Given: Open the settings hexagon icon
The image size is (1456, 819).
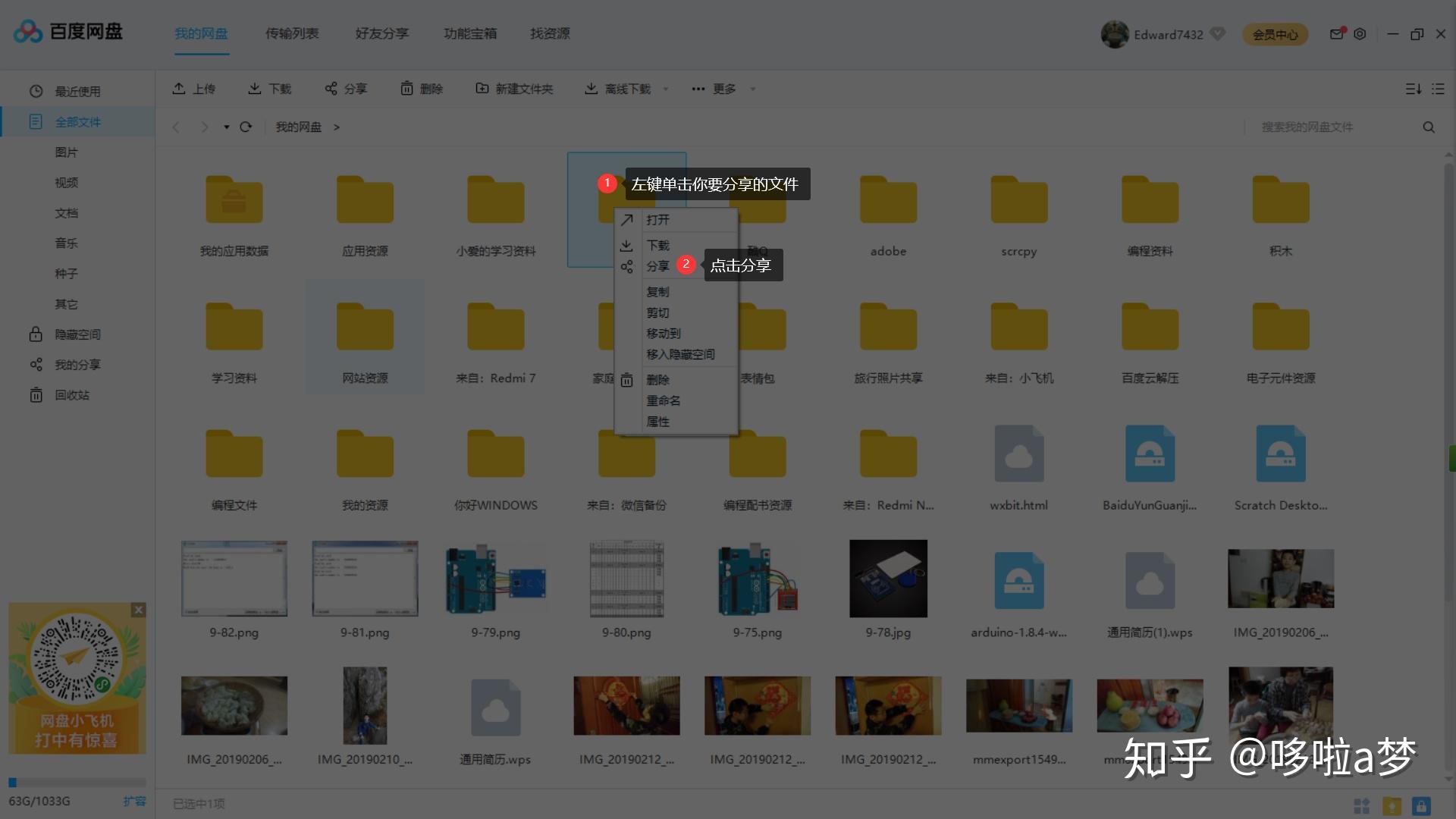Looking at the screenshot, I should (1360, 34).
